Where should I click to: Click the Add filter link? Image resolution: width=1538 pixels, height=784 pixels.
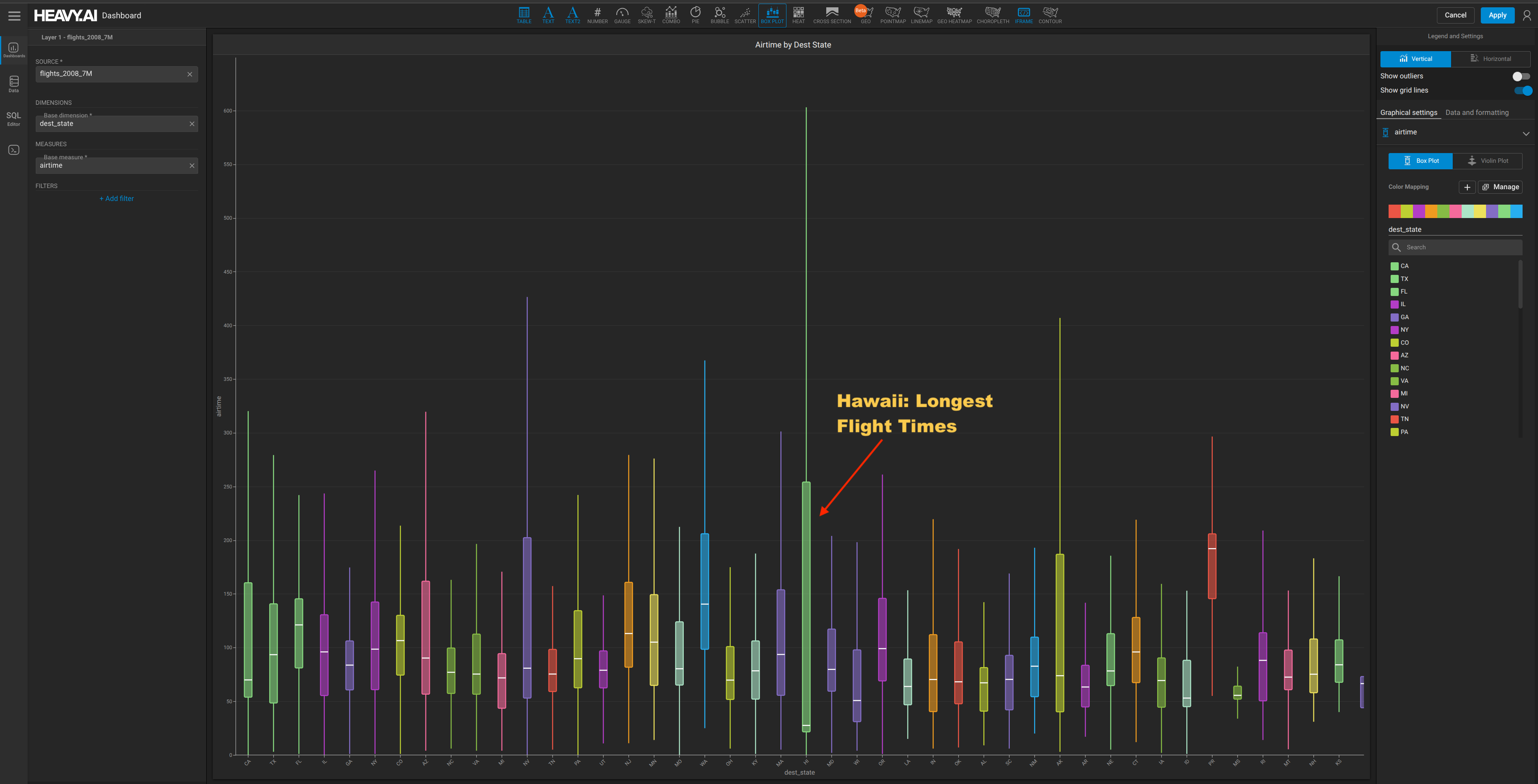click(117, 199)
